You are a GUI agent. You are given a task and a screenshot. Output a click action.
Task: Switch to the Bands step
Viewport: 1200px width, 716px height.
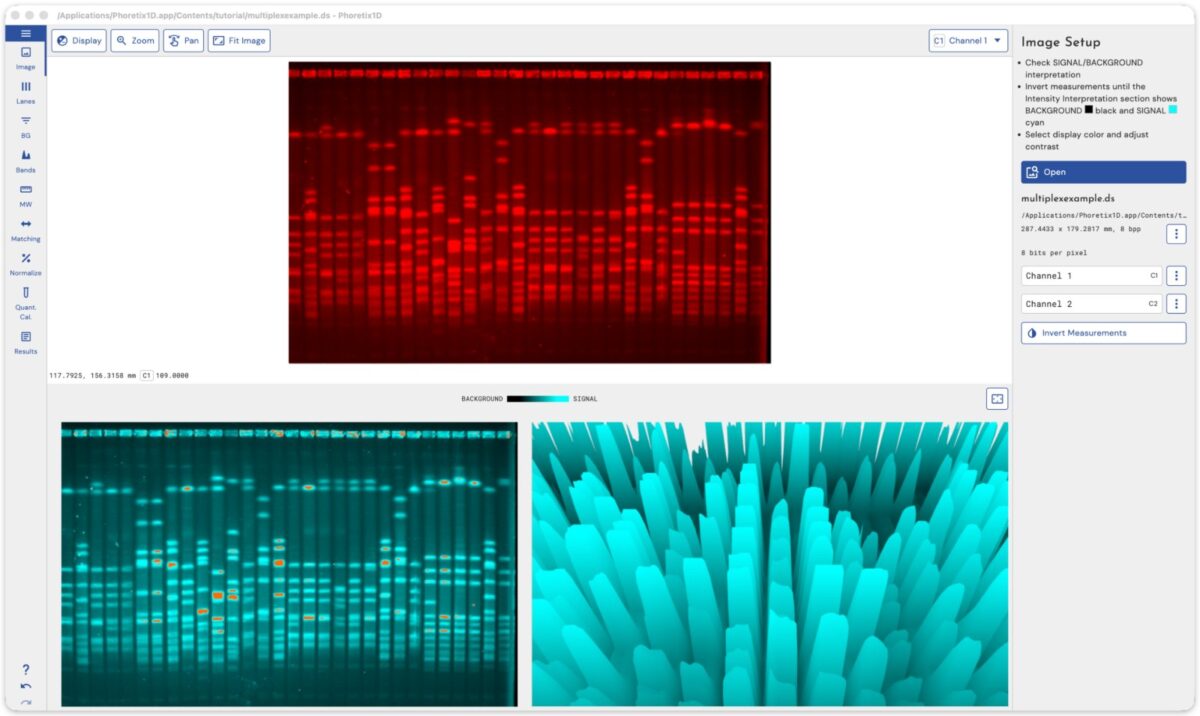pos(25,161)
